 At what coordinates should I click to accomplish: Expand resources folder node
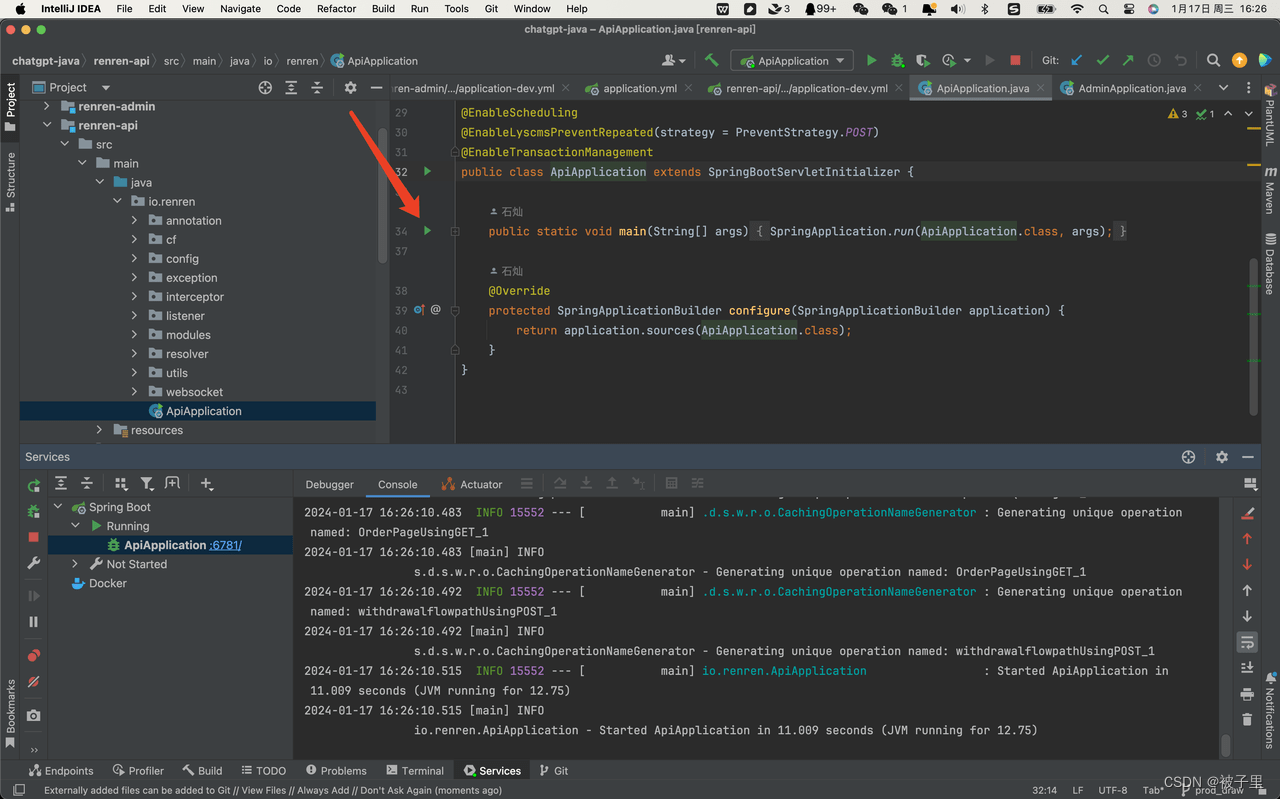click(x=99, y=430)
